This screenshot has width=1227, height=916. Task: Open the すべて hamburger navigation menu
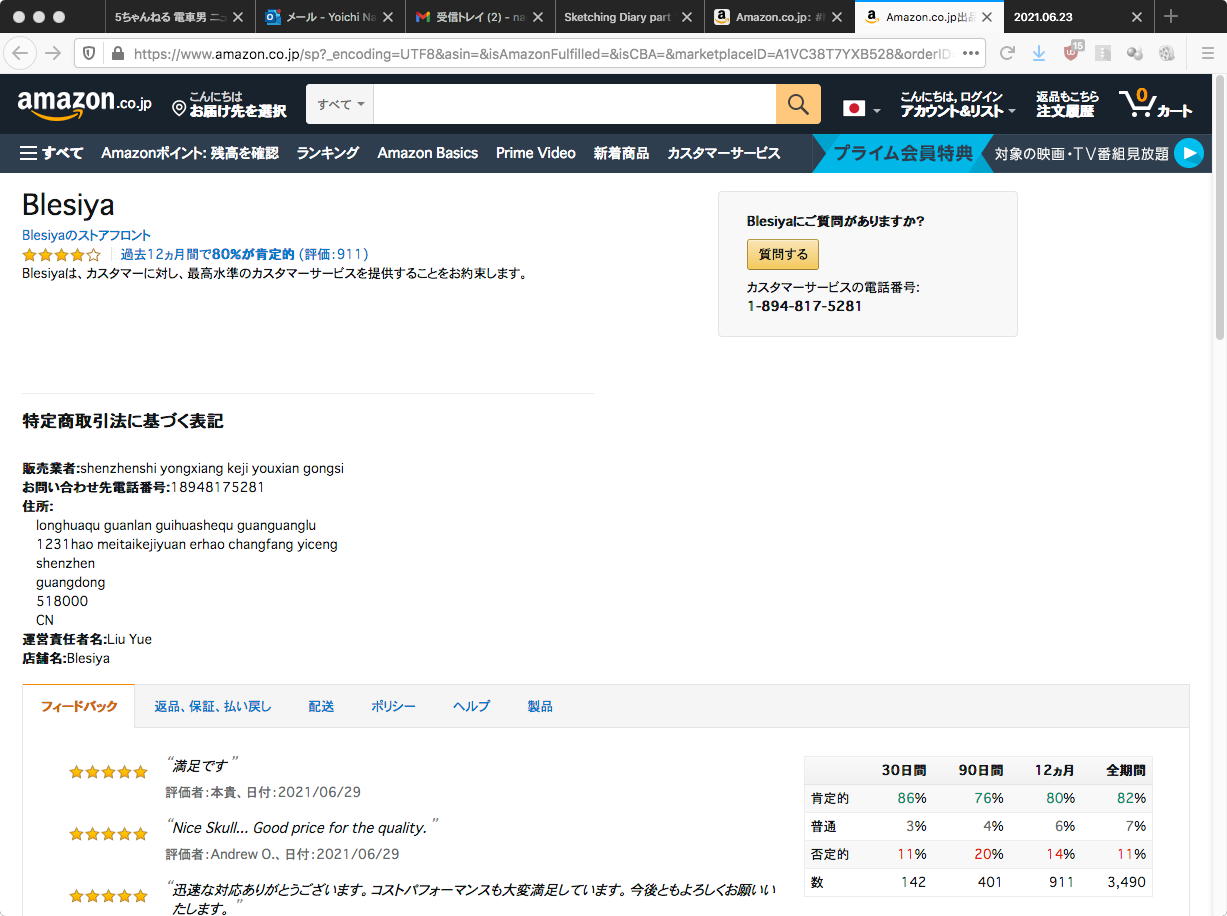click(51, 153)
